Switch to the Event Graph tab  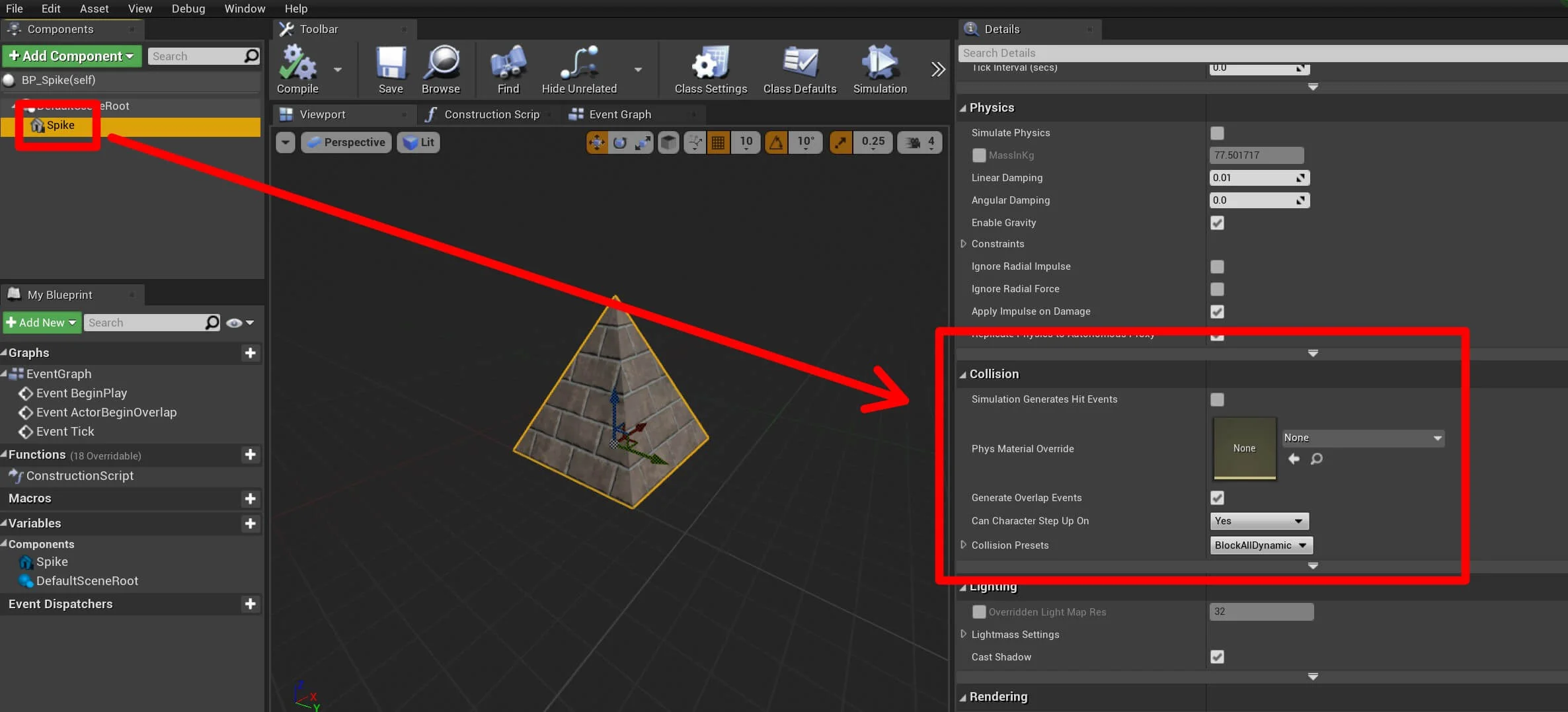[x=619, y=114]
